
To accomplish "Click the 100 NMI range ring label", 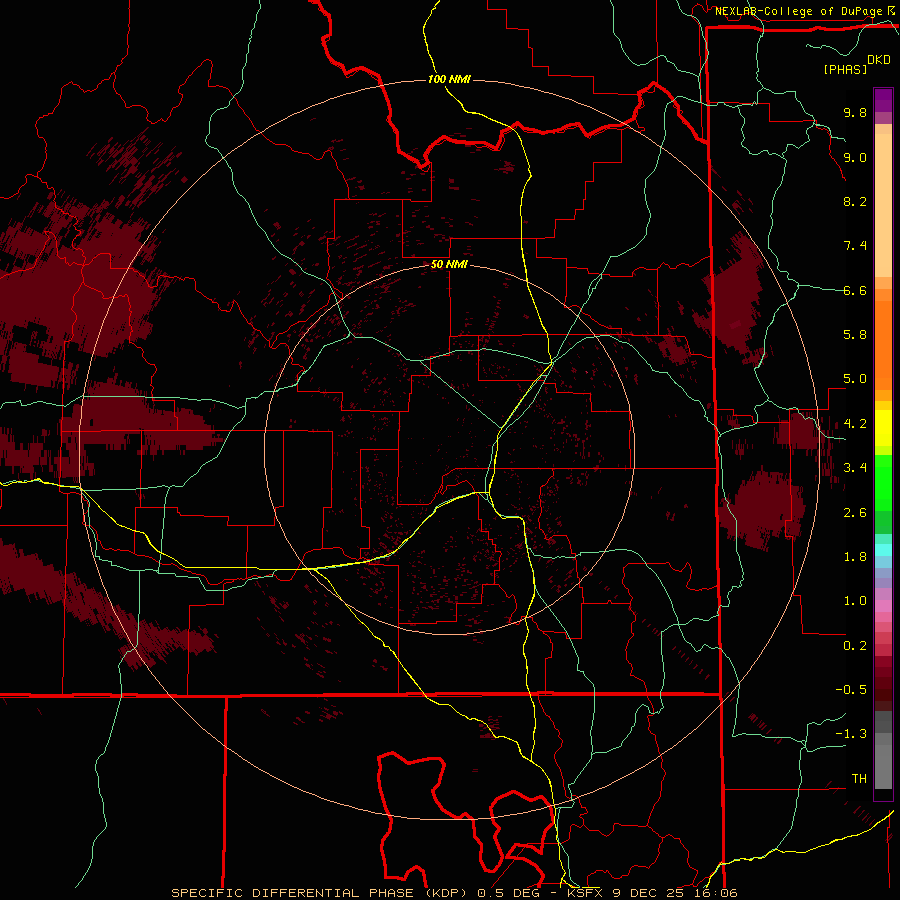I will pyautogui.click(x=449, y=79).
